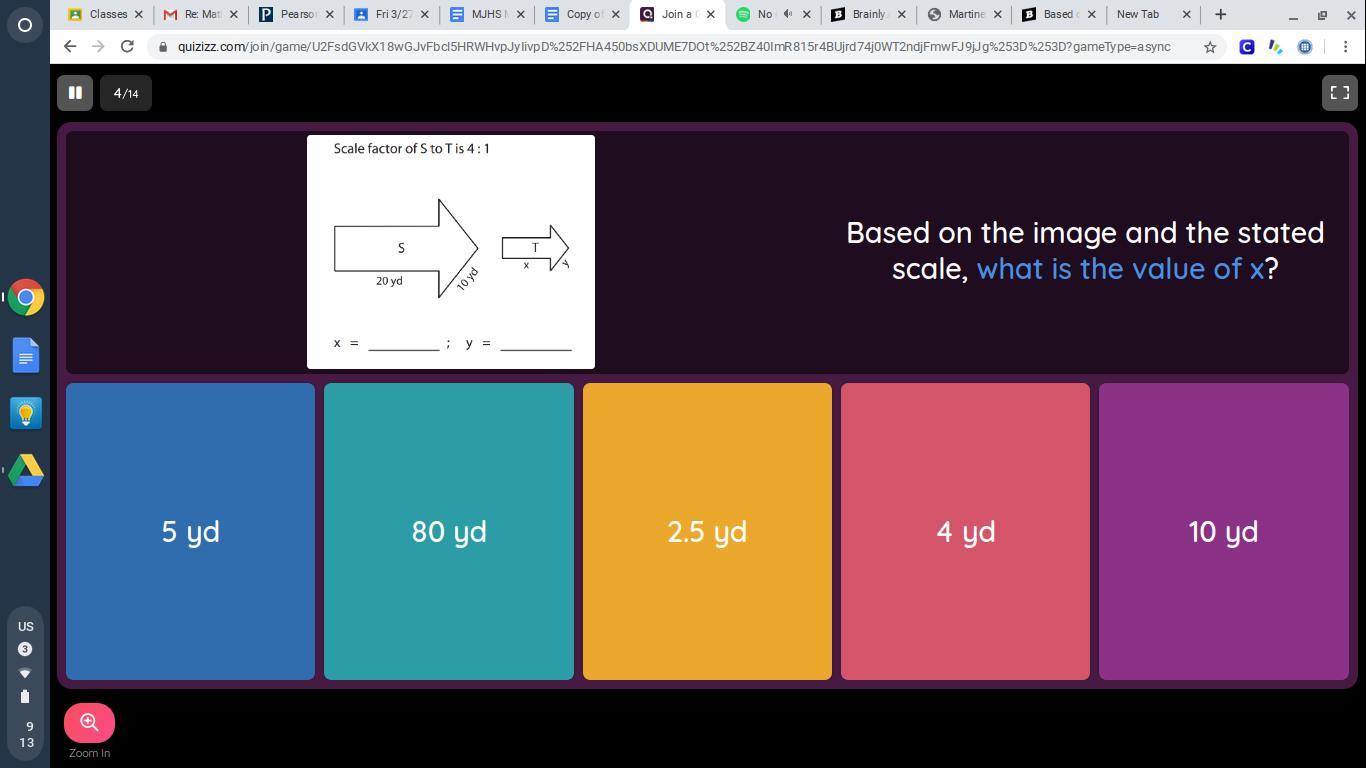Check the battery status icon
The image size is (1366, 768).
click(25, 696)
